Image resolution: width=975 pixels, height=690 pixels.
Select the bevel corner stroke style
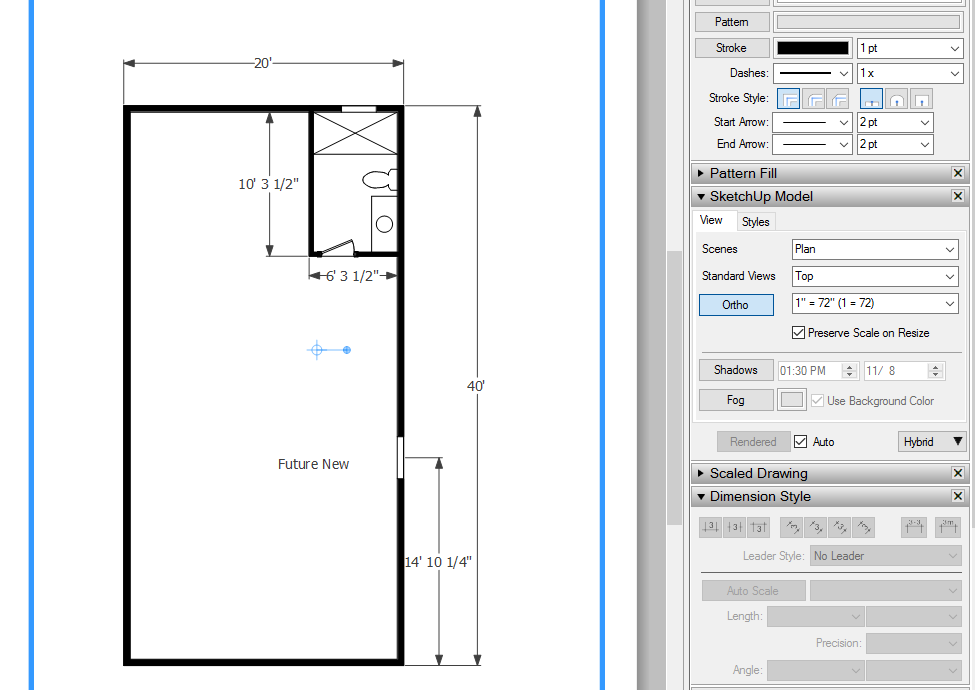(839, 99)
